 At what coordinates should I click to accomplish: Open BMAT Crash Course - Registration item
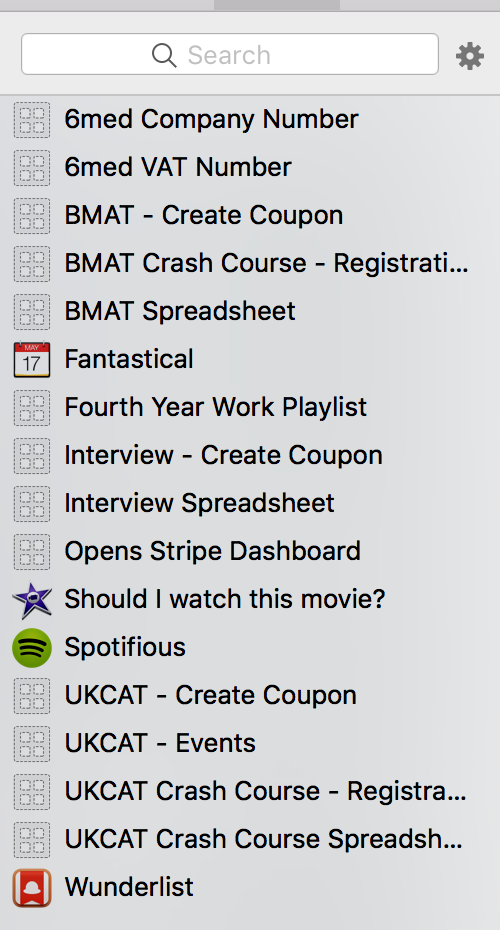(250, 263)
